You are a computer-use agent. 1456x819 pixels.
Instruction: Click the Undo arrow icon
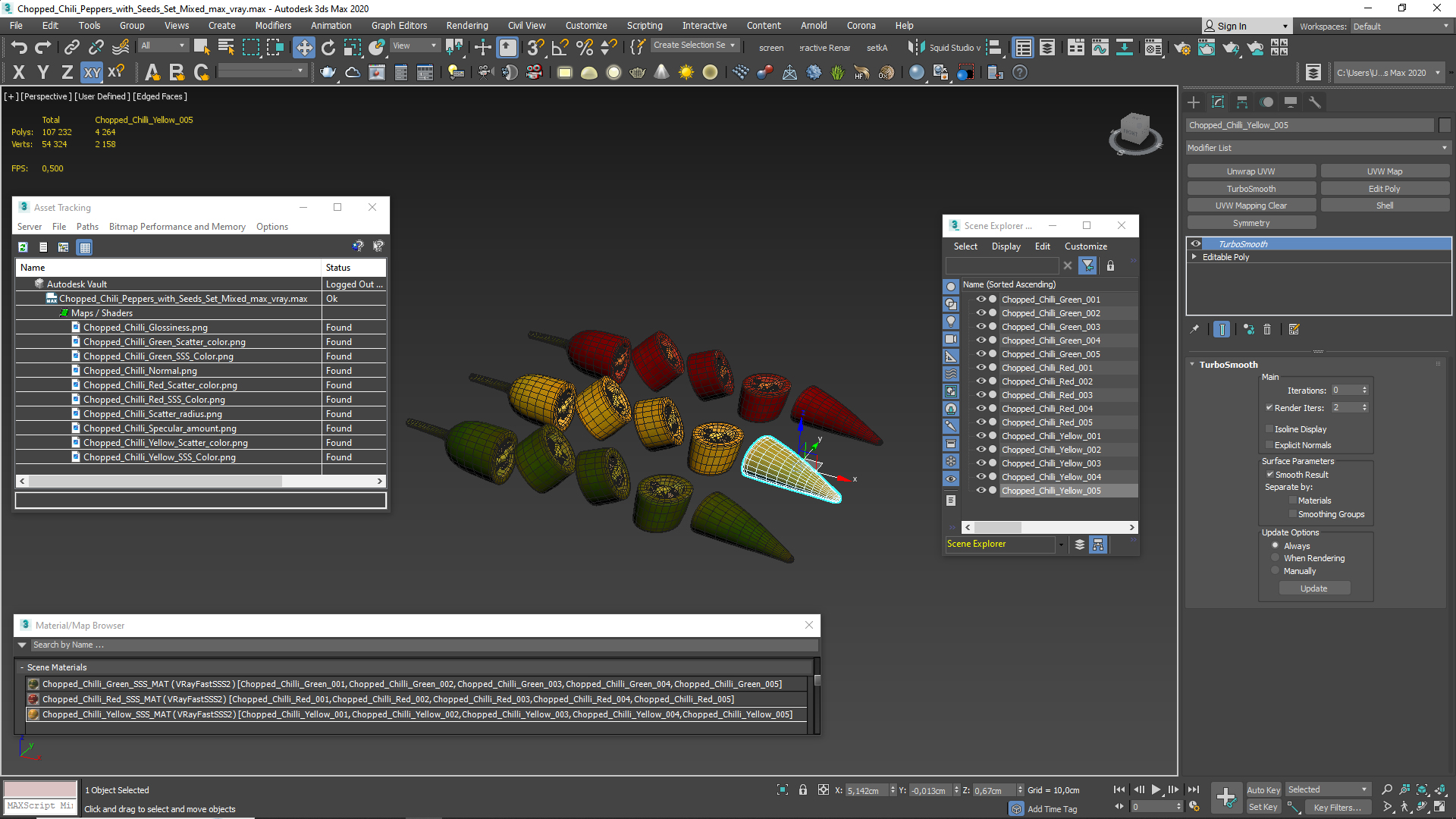19,47
